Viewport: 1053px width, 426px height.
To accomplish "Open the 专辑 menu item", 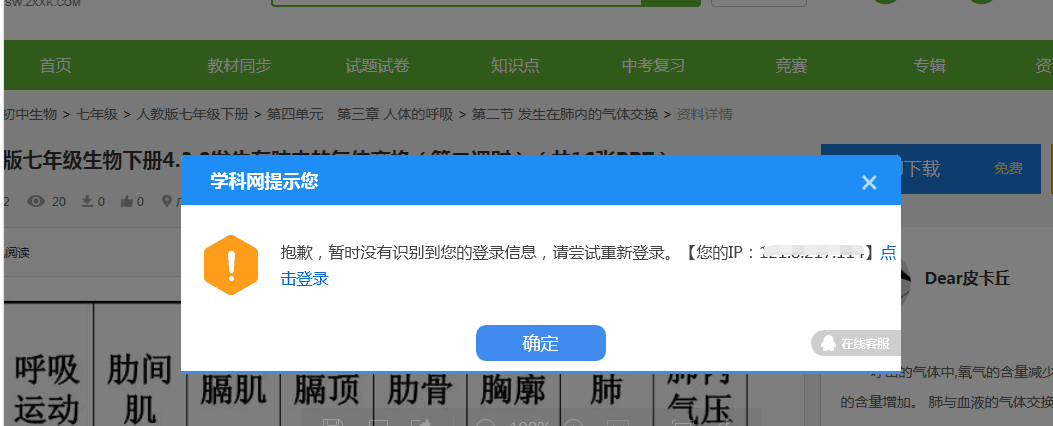I will point(929,65).
